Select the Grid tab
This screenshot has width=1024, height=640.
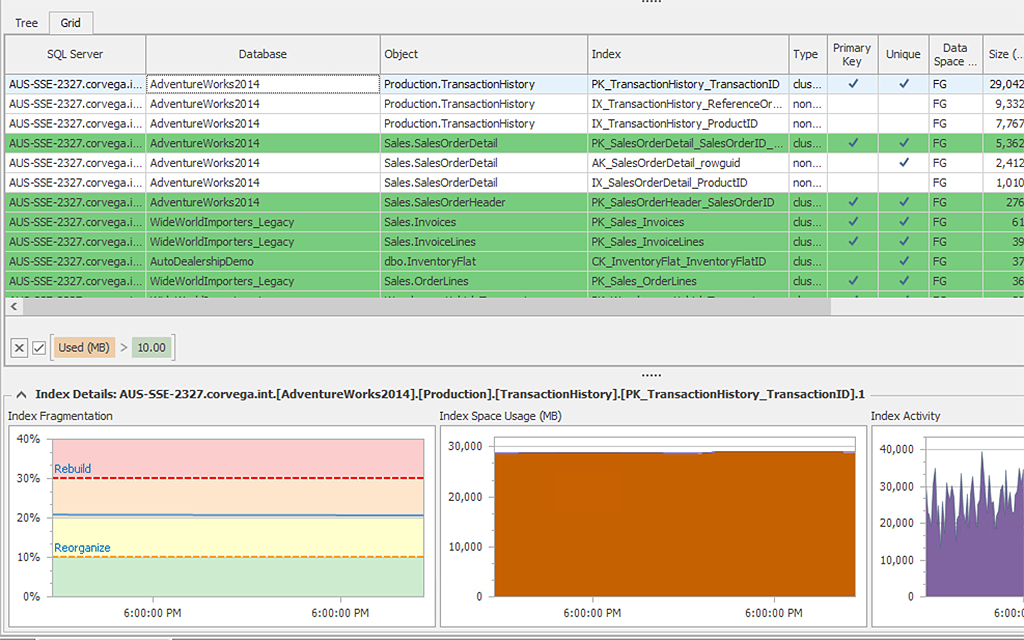click(71, 22)
